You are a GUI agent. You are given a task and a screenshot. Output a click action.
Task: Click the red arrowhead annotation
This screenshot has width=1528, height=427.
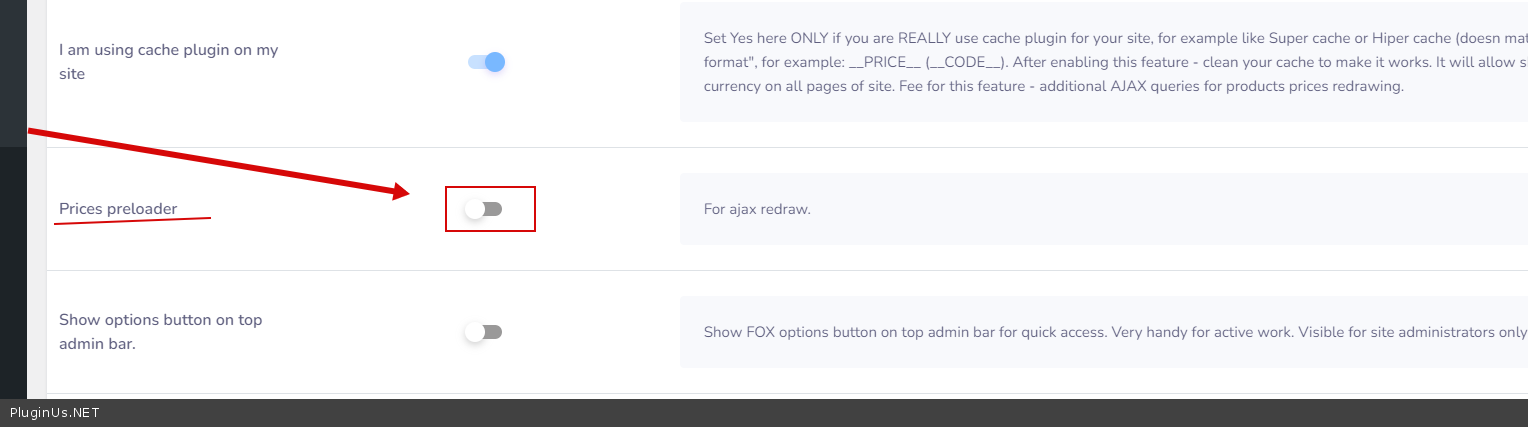[x=400, y=191]
